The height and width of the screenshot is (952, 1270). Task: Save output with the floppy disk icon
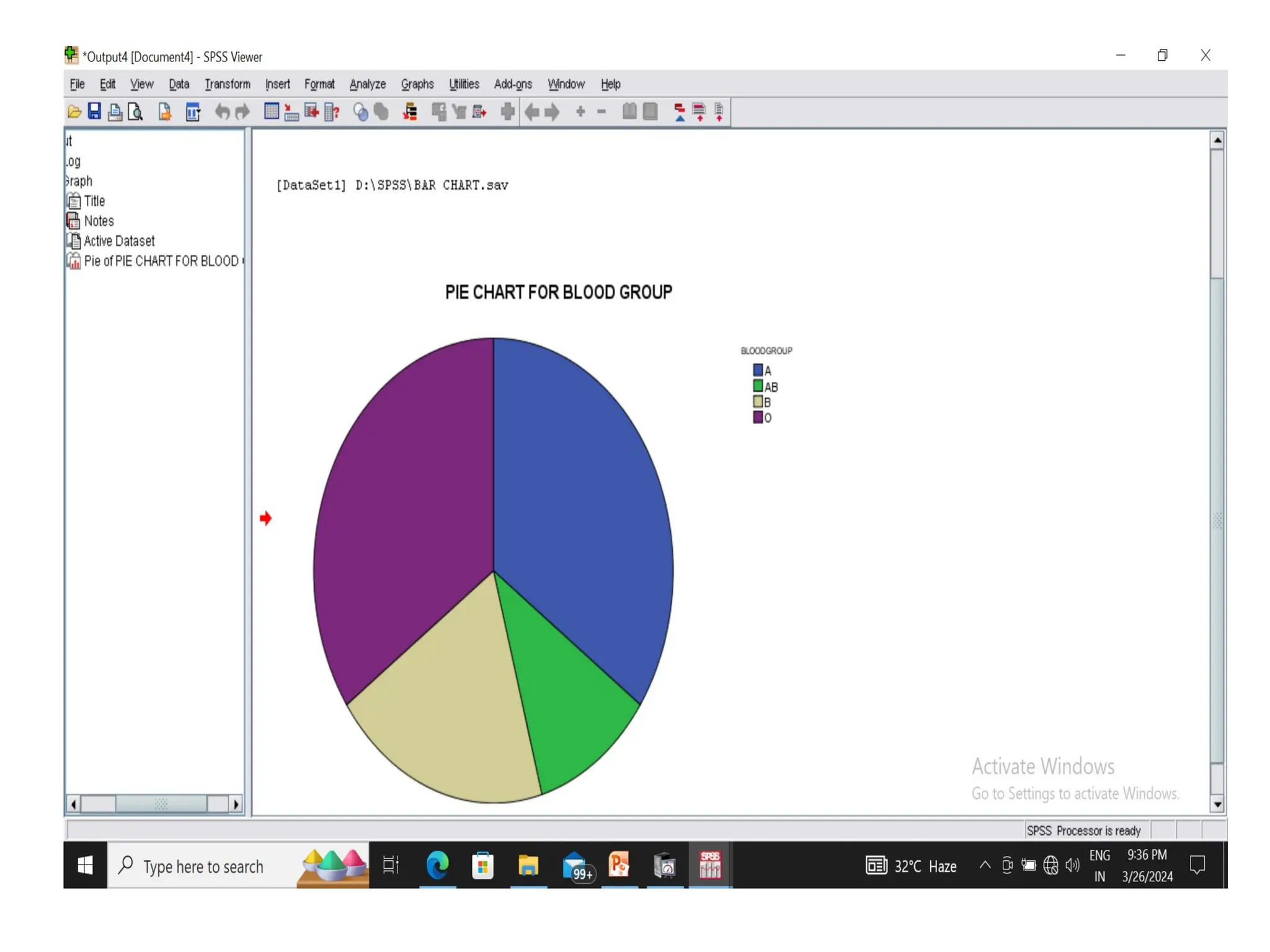tap(94, 112)
